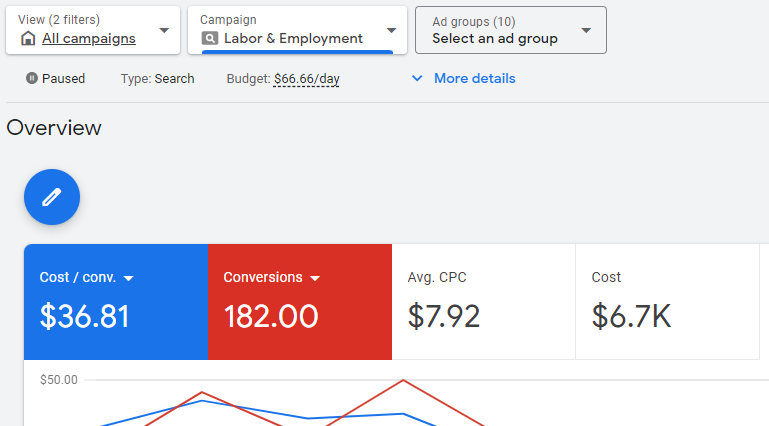Image resolution: width=769 pixels, height=426 pixels.
Task: Click the 182.00 conversions value
Action: (x=271, y=316)
